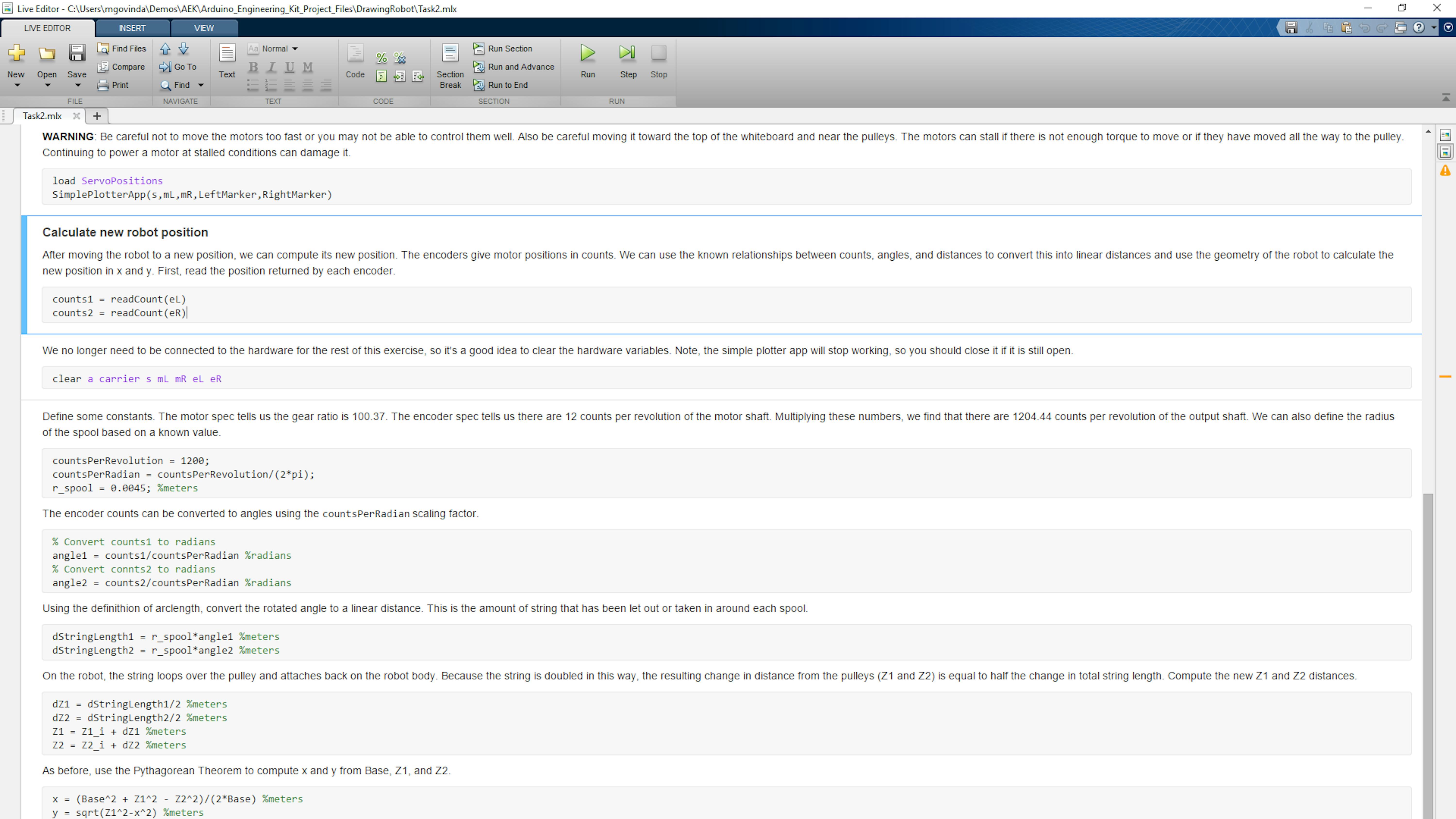
Task: Switch to the LIVE EDITOR tab
Action: [x=48, y=28]
